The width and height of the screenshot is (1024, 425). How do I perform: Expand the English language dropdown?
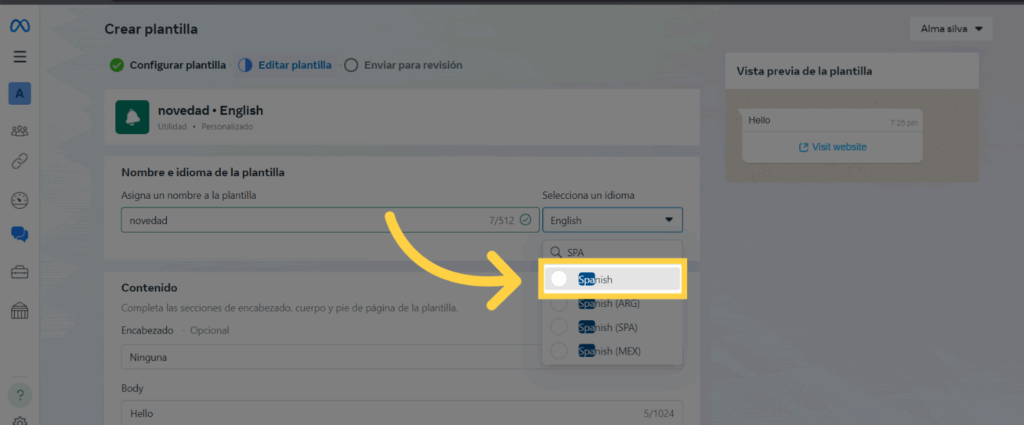[612, 220]
